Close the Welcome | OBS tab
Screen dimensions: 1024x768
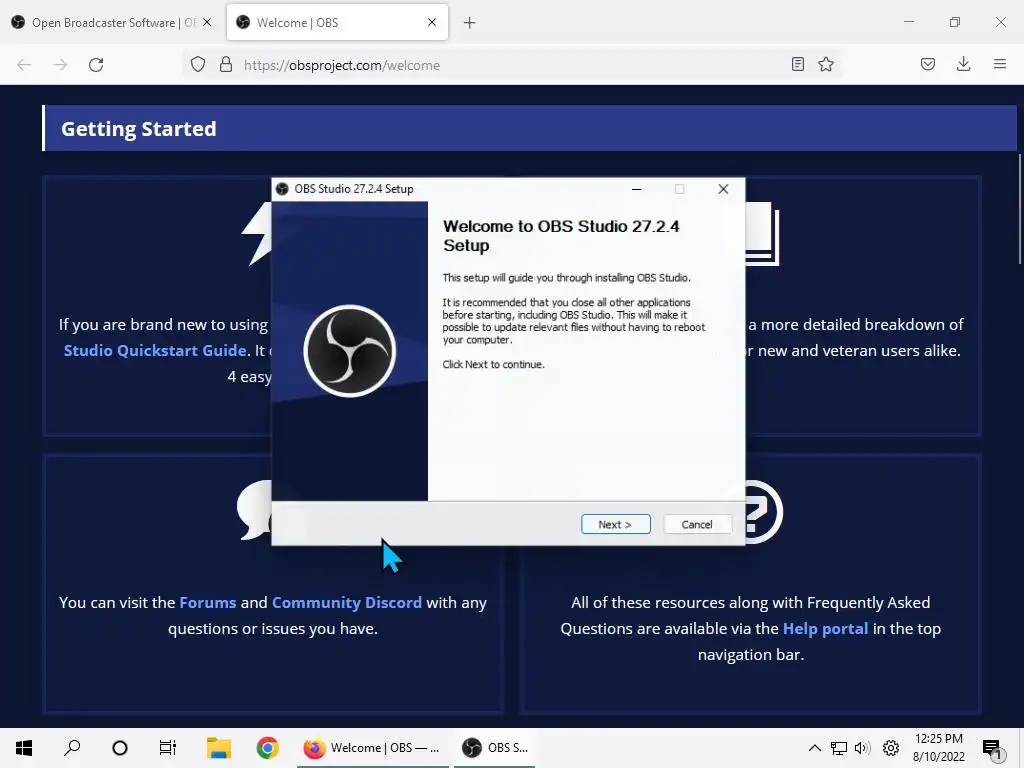click(432, 22)
